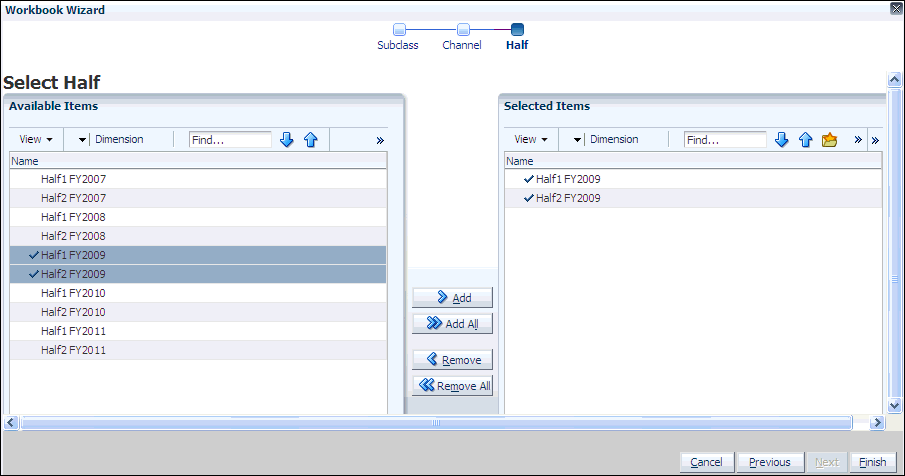Expand Available Items toolbar overflow chevron
The width and height of the screenshot is (905, 476).
pyautogui.click(x=380, y=140)
